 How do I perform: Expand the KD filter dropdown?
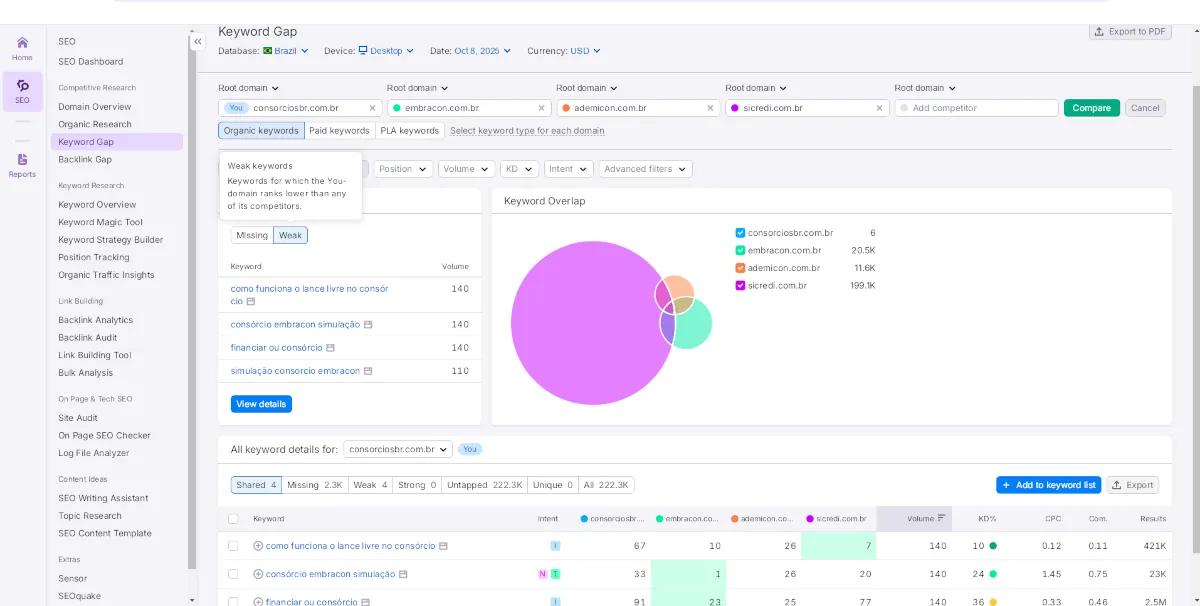coord(521,169)
